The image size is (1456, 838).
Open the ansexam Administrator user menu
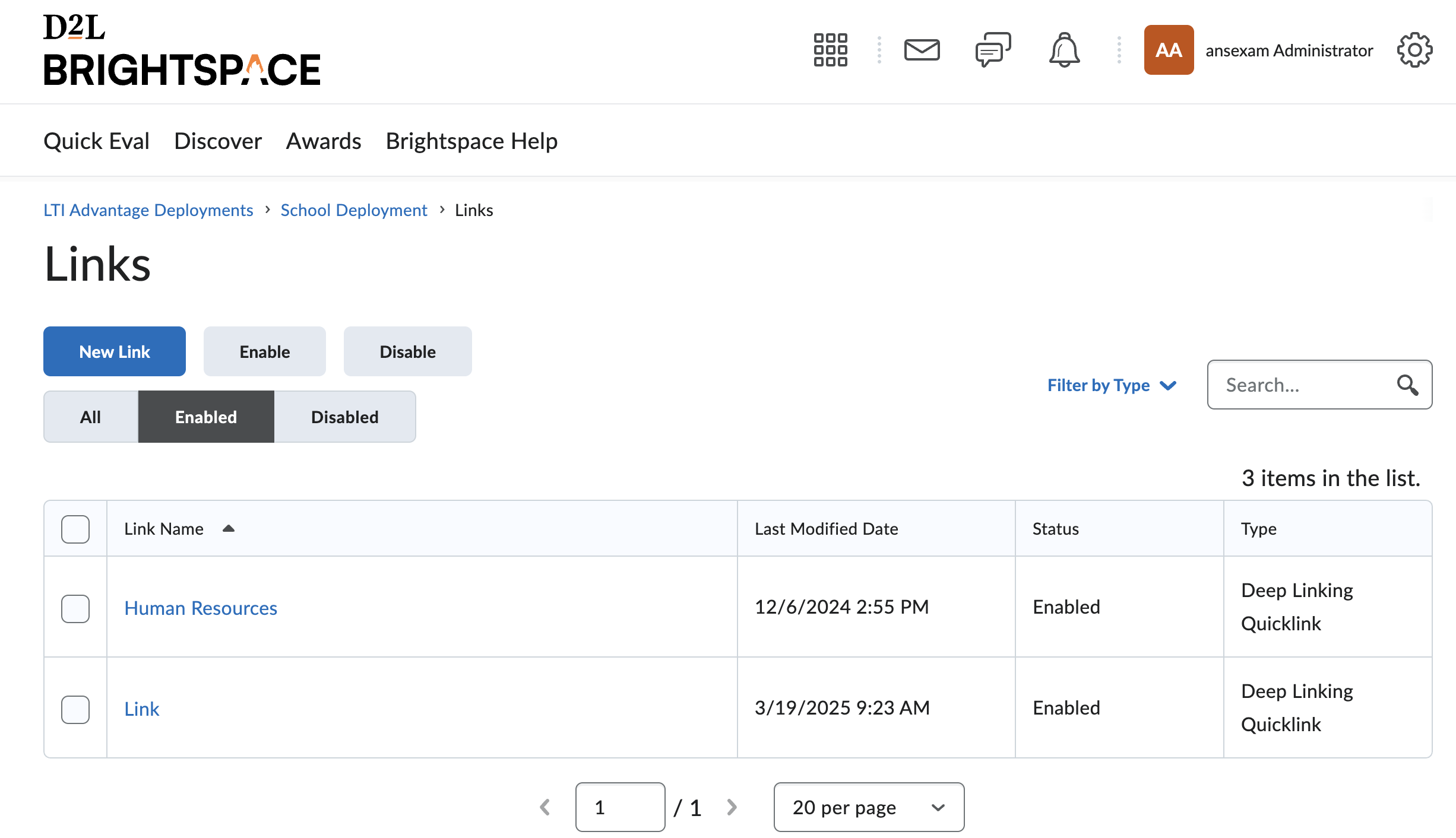coord(1259,50)
